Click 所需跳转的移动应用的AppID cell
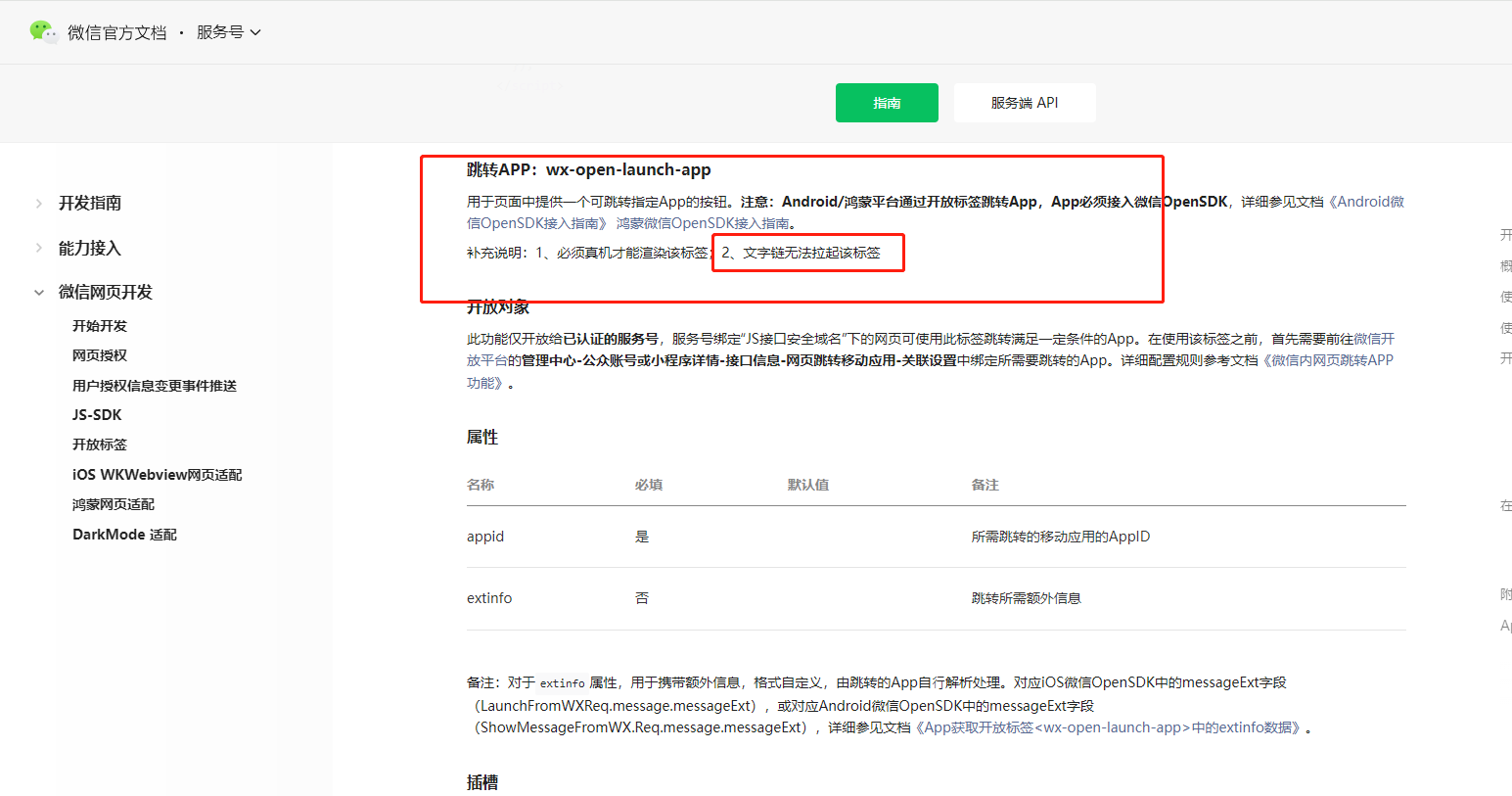Image resolution: width=1512 pixels, height=796 pixels. (x=1061, y=537)
